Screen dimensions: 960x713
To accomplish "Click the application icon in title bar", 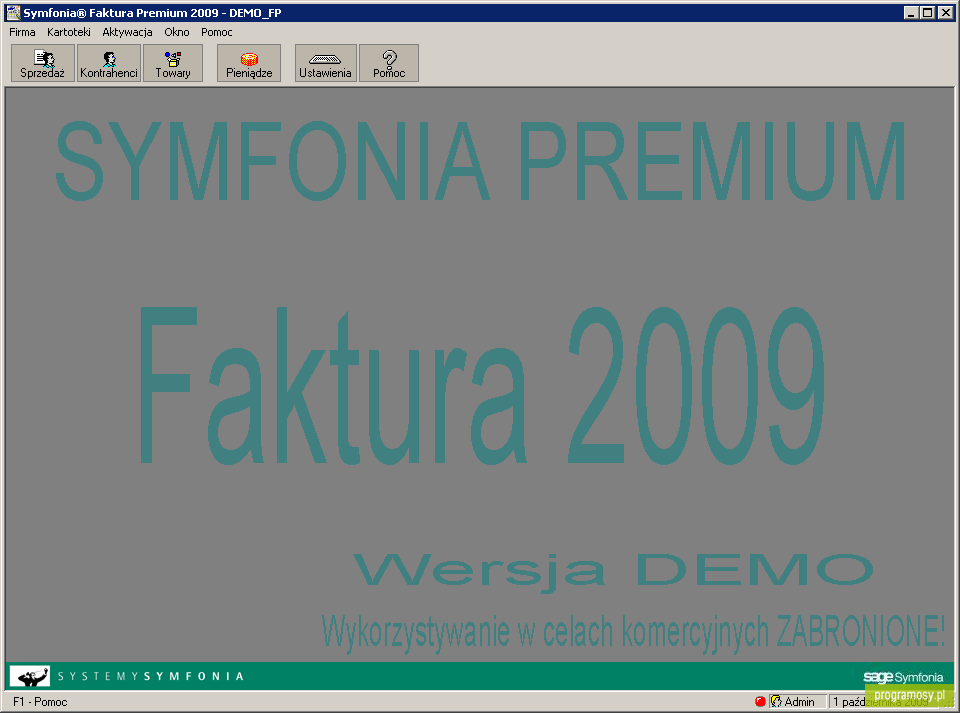I will coord(13,12).
